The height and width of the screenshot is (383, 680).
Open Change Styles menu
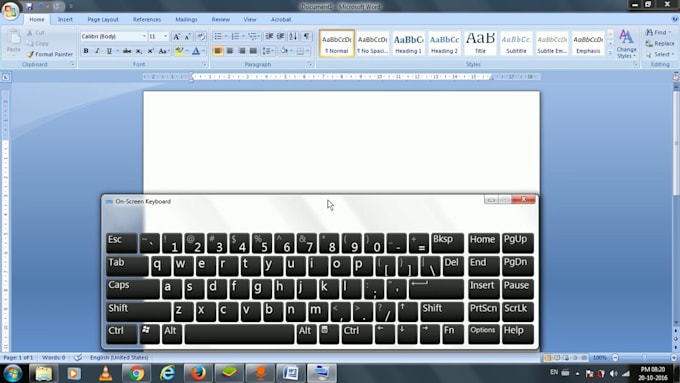click(x=626, y=44)
